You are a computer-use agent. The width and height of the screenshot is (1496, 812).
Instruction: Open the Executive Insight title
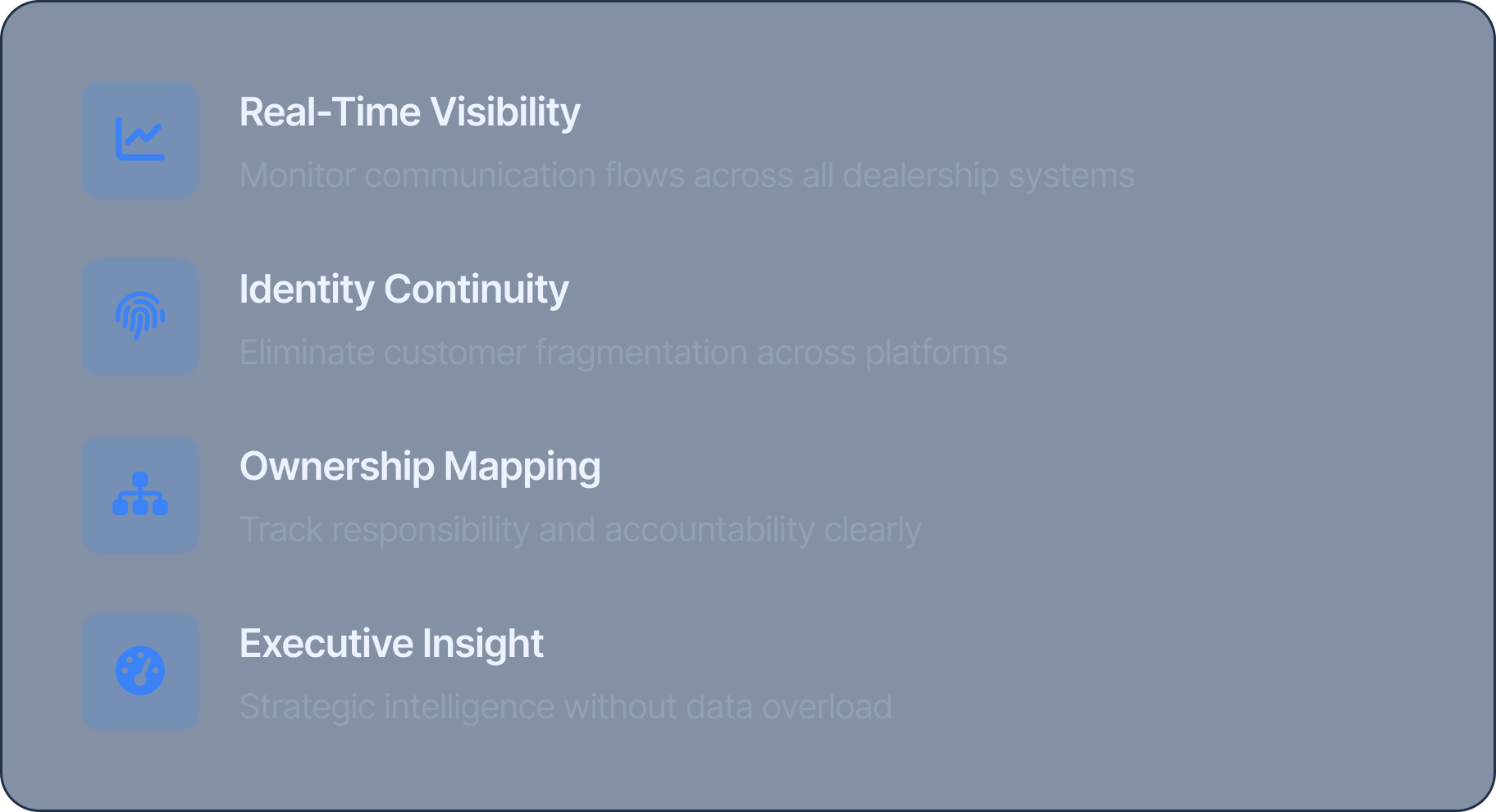[391, 644]
